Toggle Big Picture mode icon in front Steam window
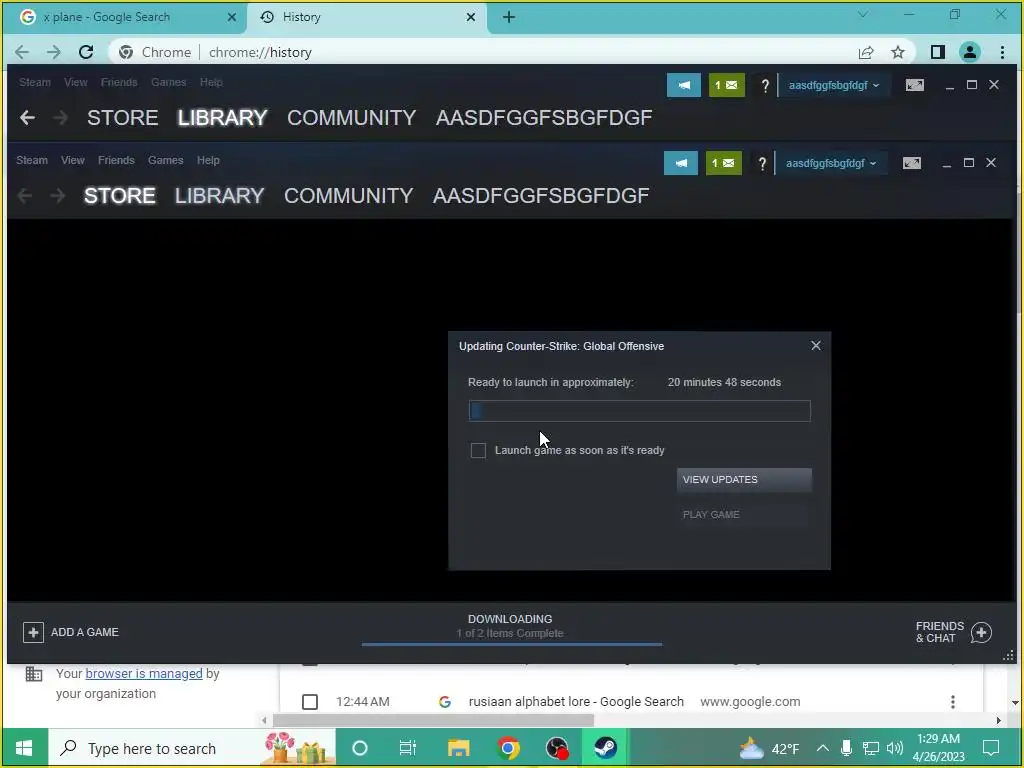1024x768 pixels. pos(912,163)
